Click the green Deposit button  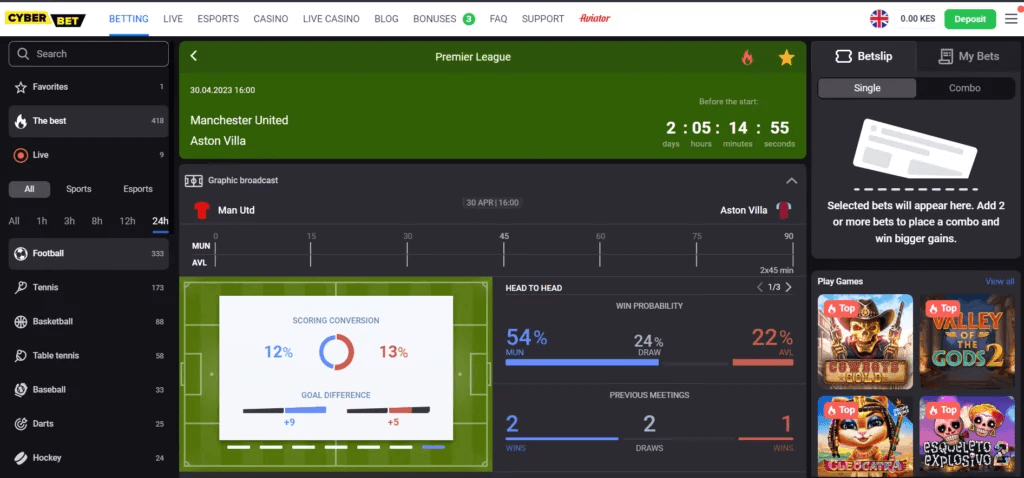click(970, 19)
